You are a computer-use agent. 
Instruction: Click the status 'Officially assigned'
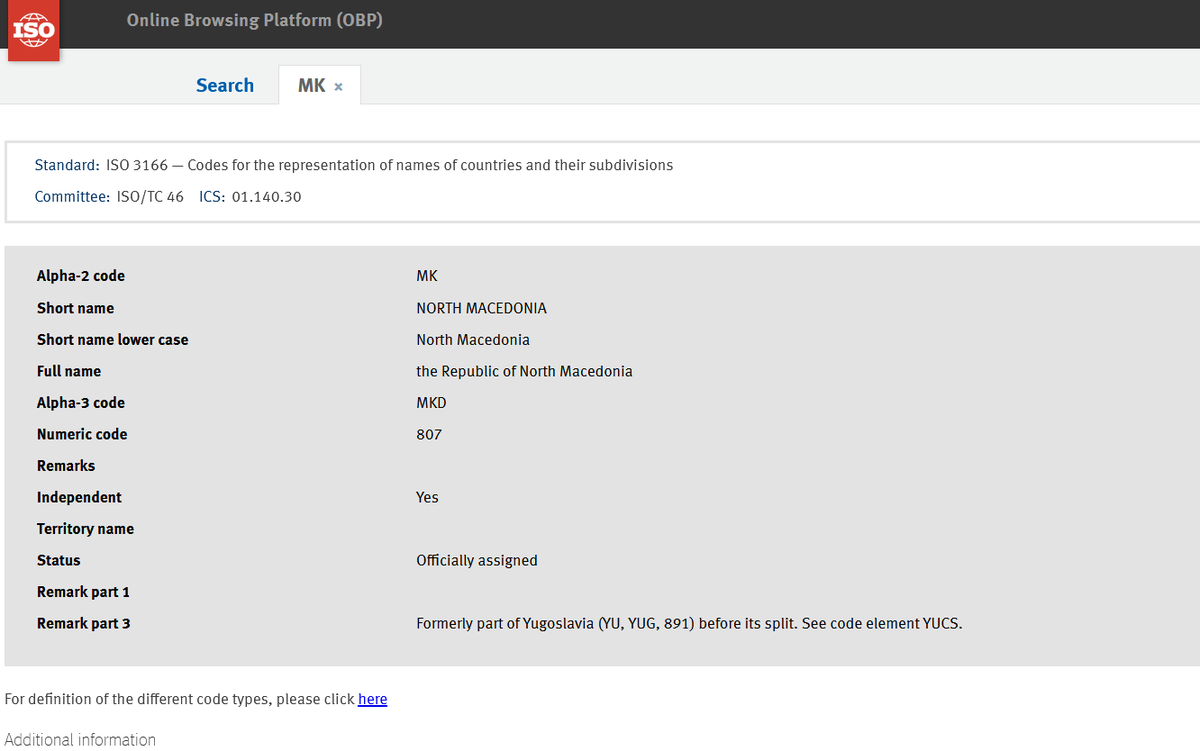coord(477,561)
